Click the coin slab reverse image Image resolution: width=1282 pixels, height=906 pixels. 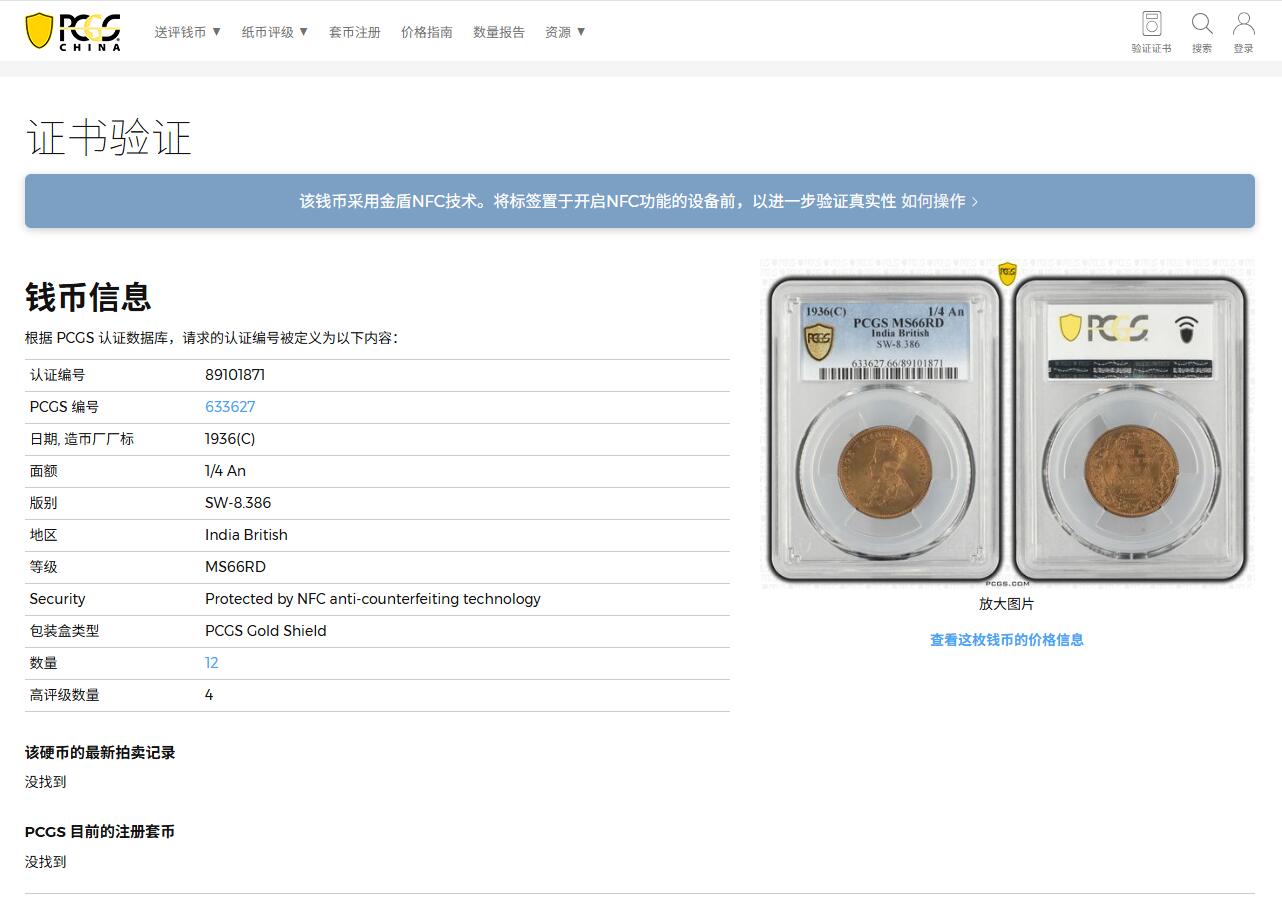pyautogui.click(x=1130, y=427)
